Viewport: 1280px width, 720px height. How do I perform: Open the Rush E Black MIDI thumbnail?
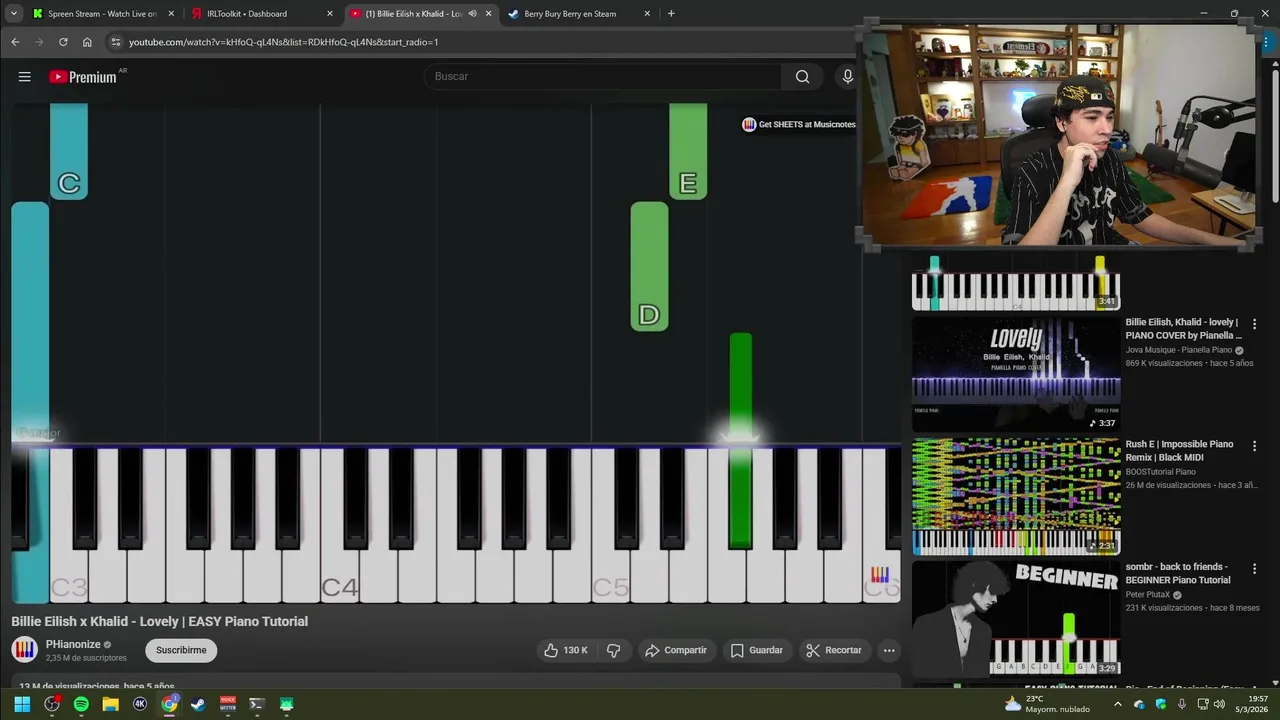point(1016,496)
